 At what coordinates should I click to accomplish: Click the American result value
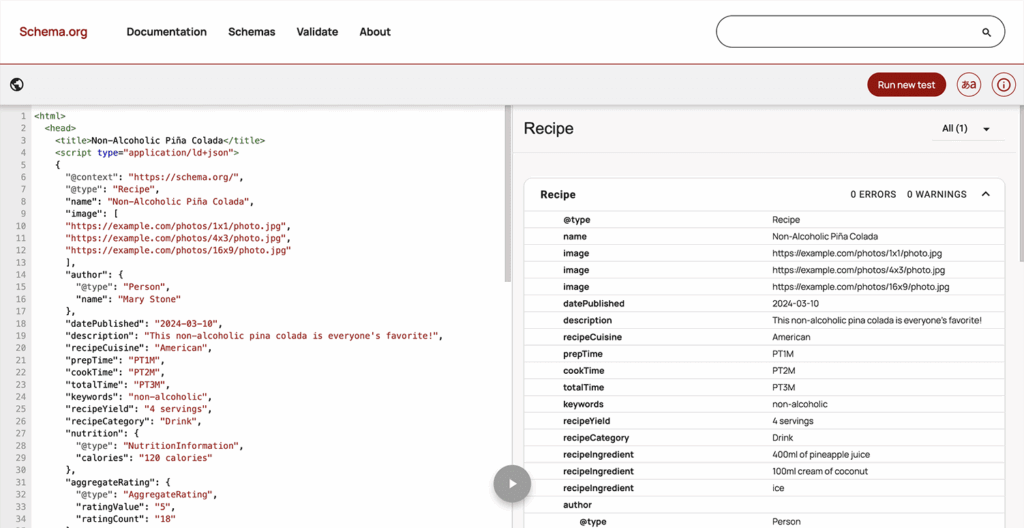pos(791,337)
